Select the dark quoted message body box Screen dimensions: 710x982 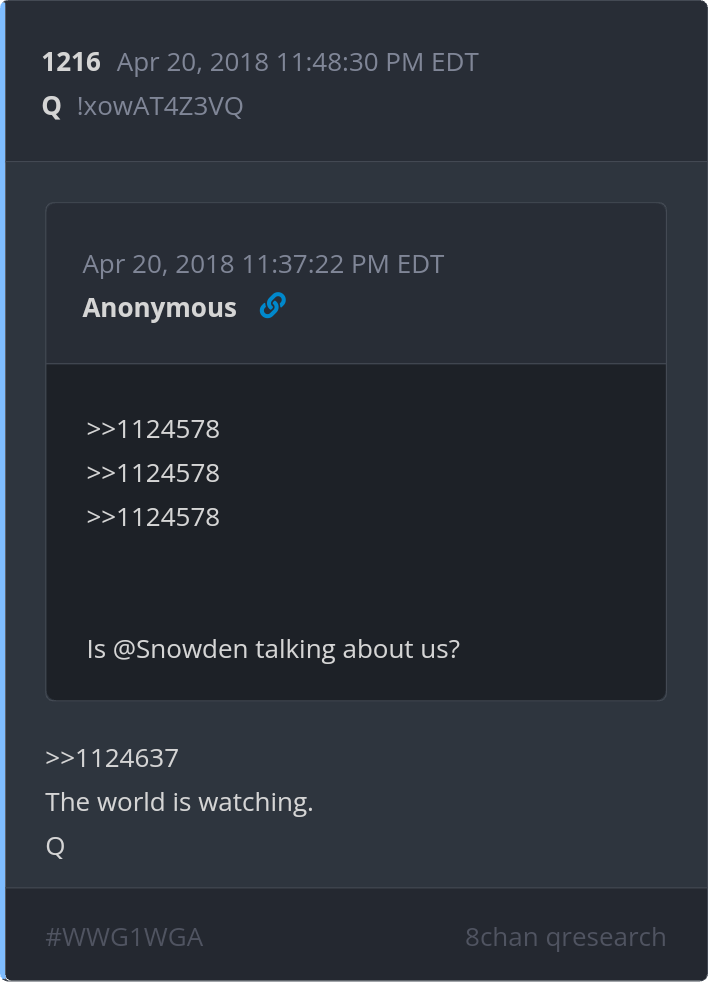pyautogui.click(x=356, y=532)
